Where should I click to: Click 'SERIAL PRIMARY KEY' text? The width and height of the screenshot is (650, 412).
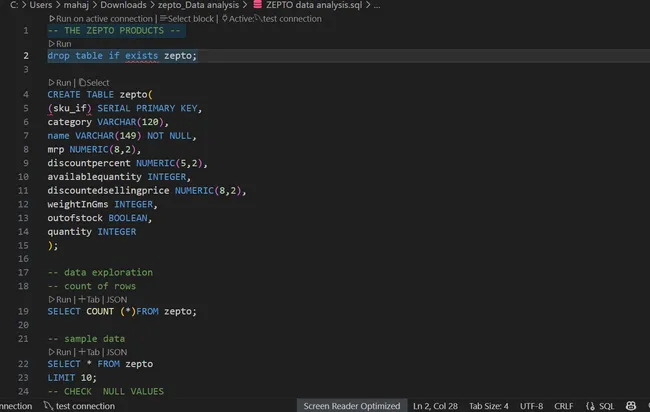[147, 108]
